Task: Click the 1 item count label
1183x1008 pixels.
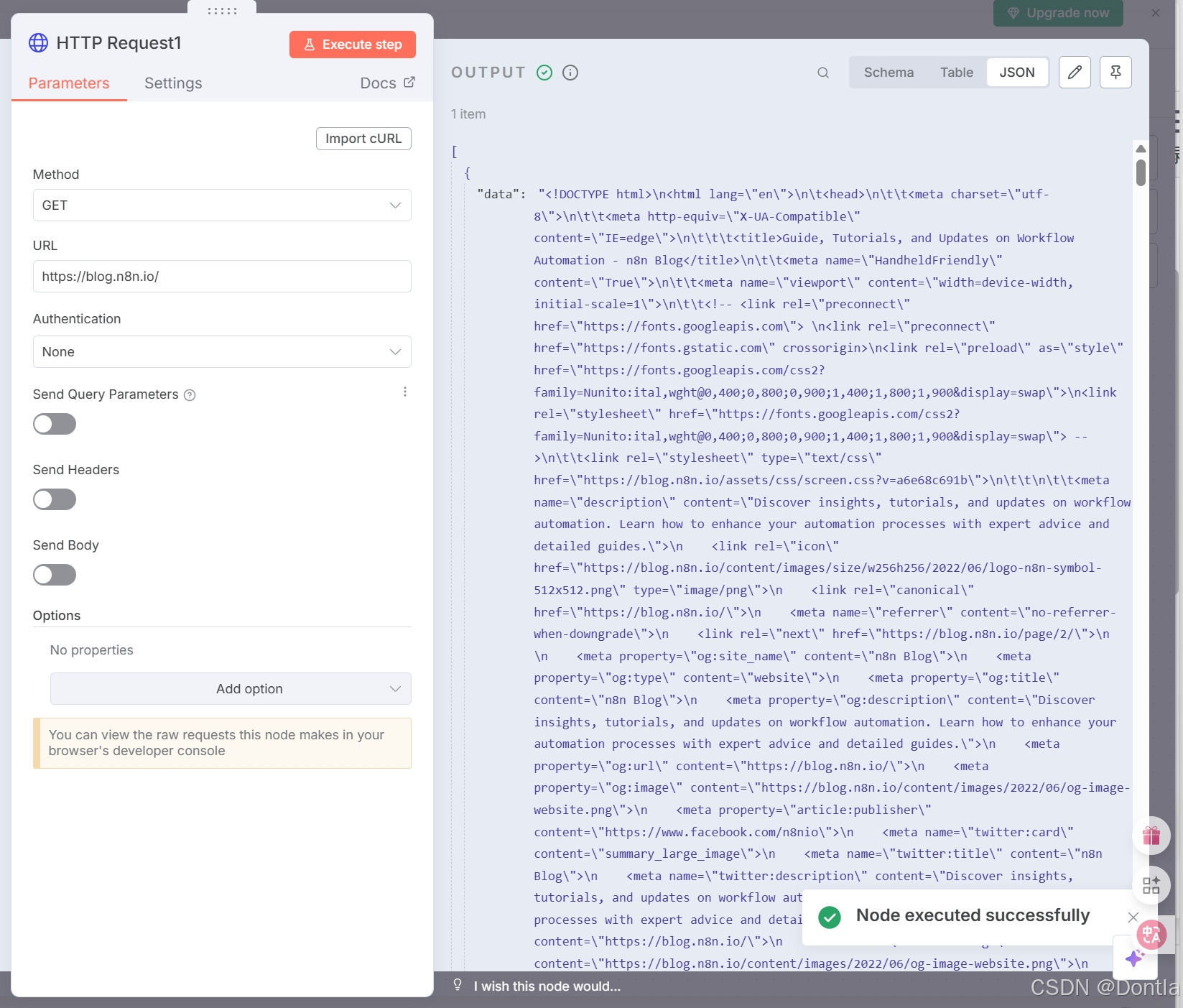Action: coord(468,114)
